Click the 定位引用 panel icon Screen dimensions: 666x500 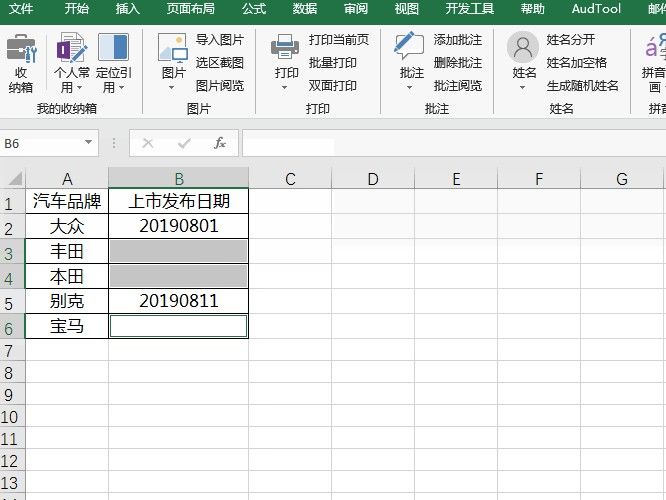point(113,47)
